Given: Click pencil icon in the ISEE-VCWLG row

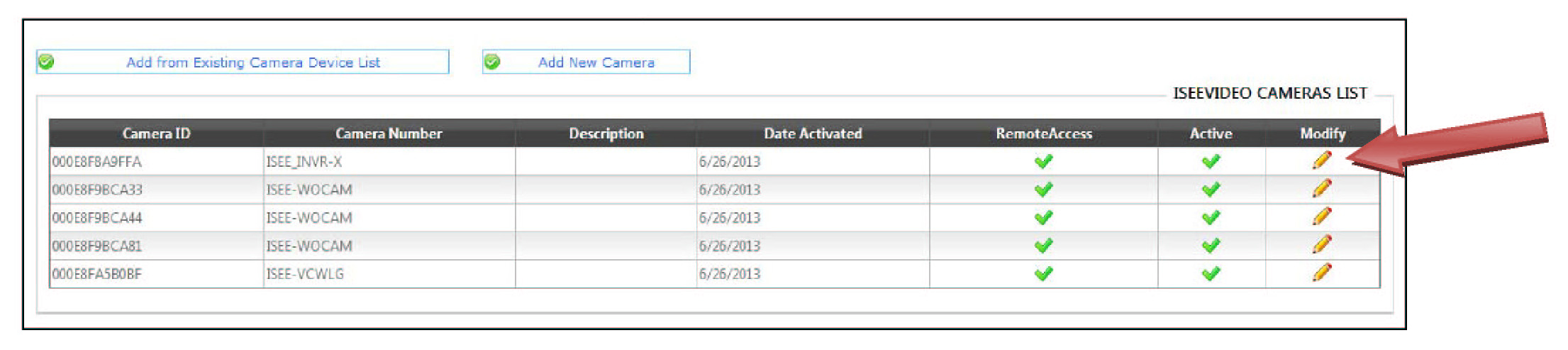Looking at the screenshot, I should pos(1321,273).
